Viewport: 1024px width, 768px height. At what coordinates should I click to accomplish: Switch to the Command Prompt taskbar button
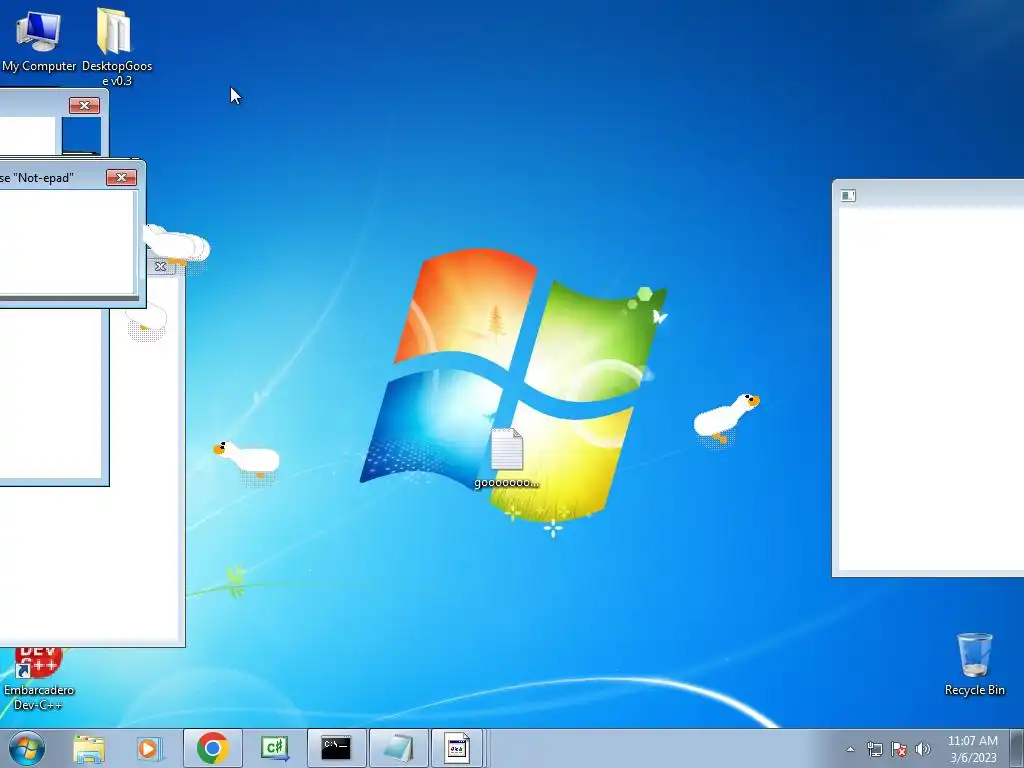click(336, 748)
